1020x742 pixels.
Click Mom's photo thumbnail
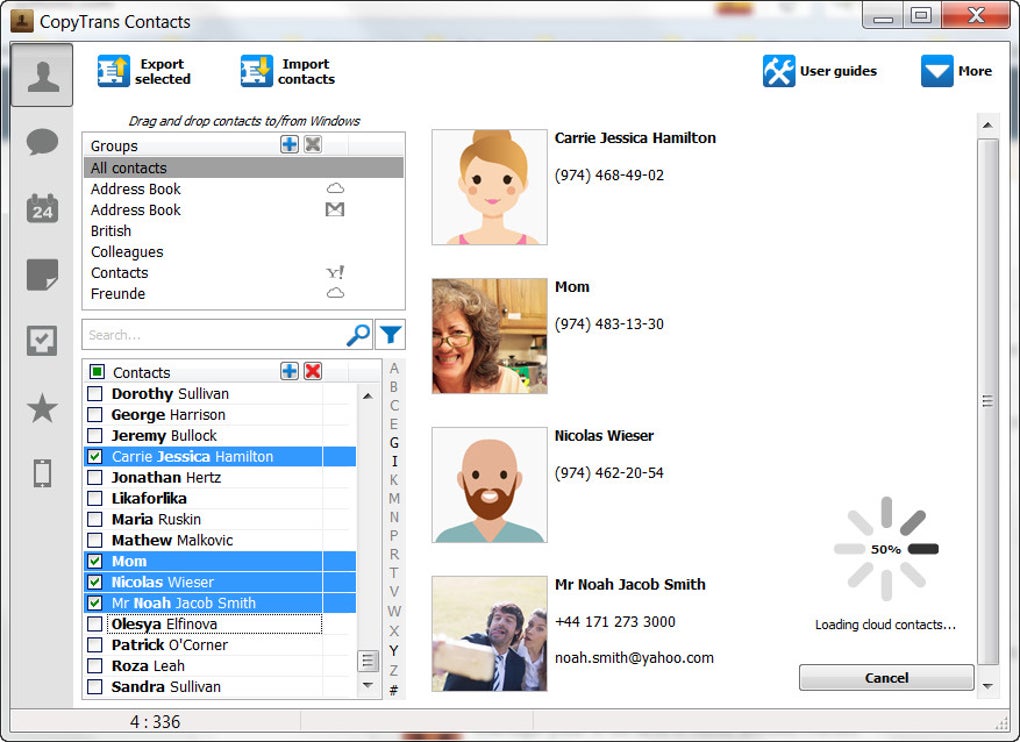pyautogui.click(x=489, y=336)
